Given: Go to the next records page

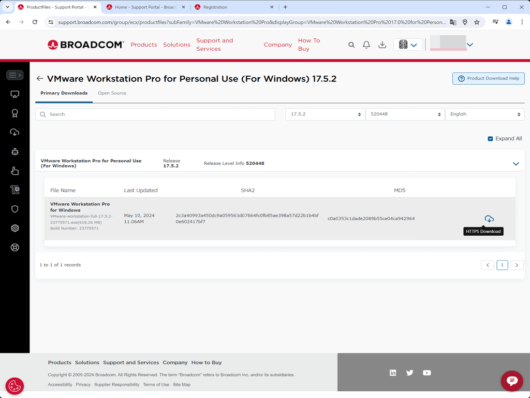Looking at the screenshot, I should (x=516, y=265).
